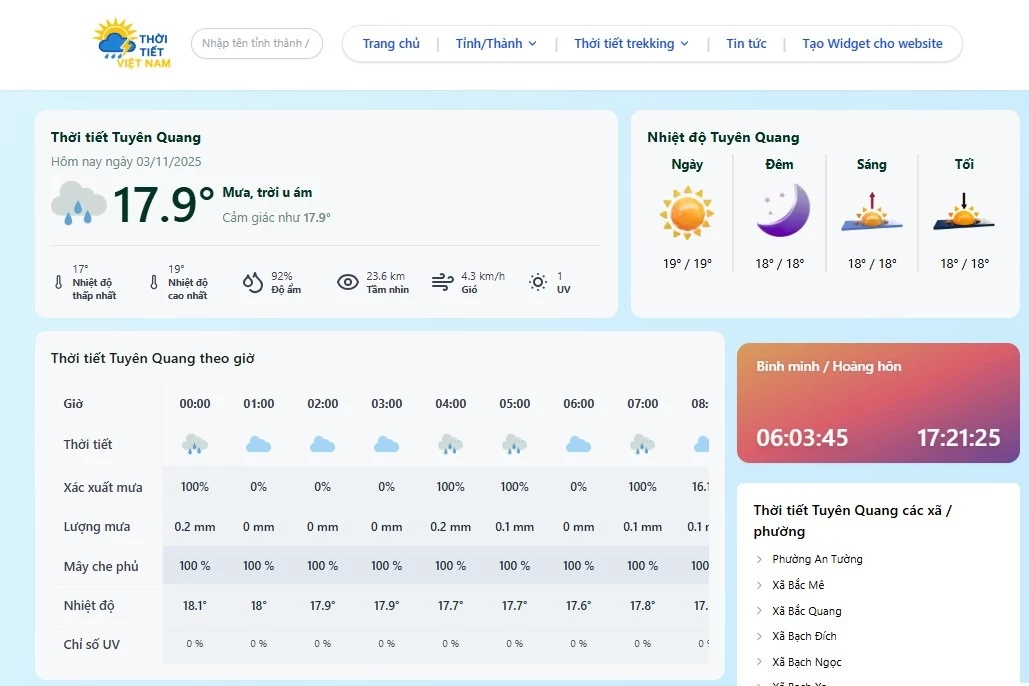Open the Xã Bắc Quang weather link
Screen dimensions: 1029x686
pos(806,611)
